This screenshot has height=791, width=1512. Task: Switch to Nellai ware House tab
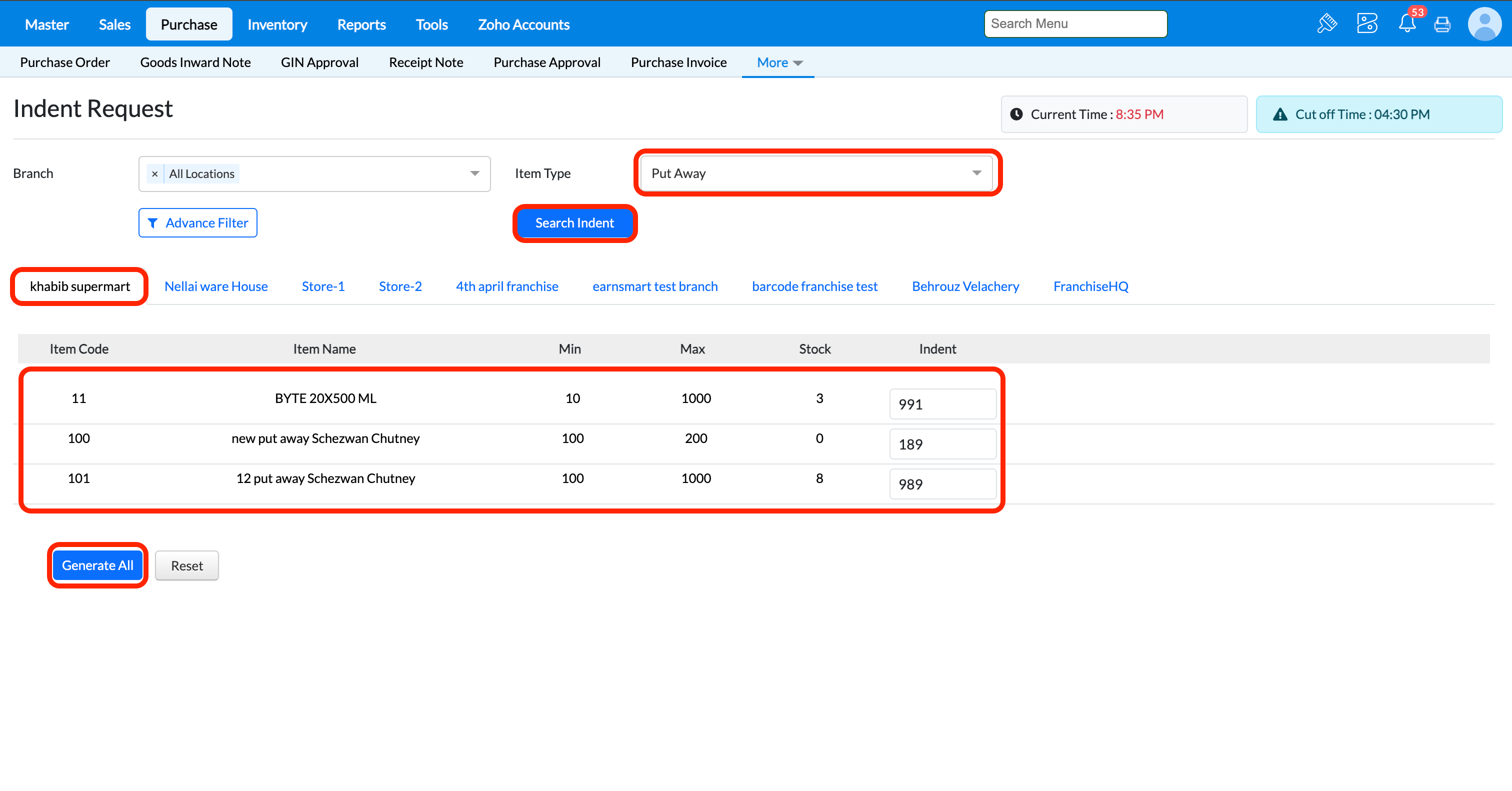click(216, 286)
